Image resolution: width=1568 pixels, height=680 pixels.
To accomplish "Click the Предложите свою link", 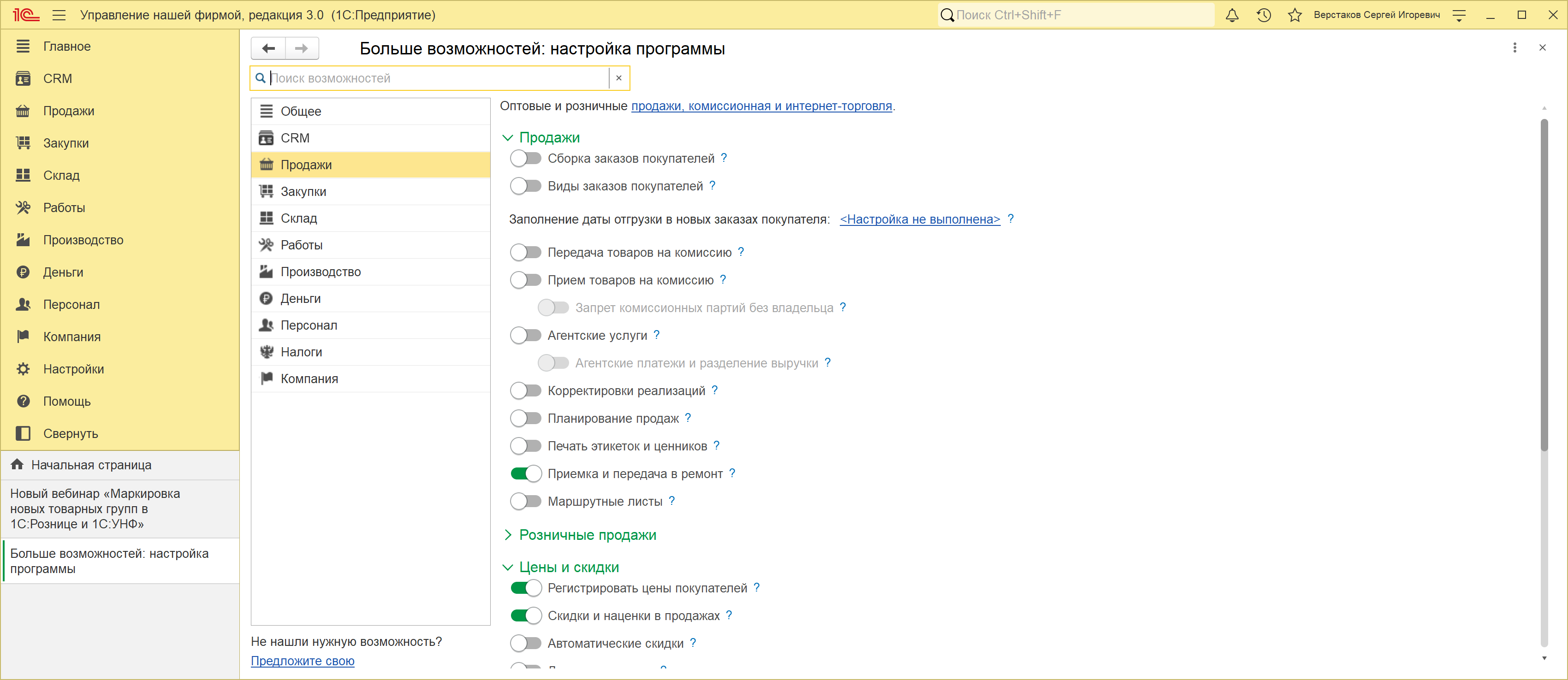I will 303,661.
